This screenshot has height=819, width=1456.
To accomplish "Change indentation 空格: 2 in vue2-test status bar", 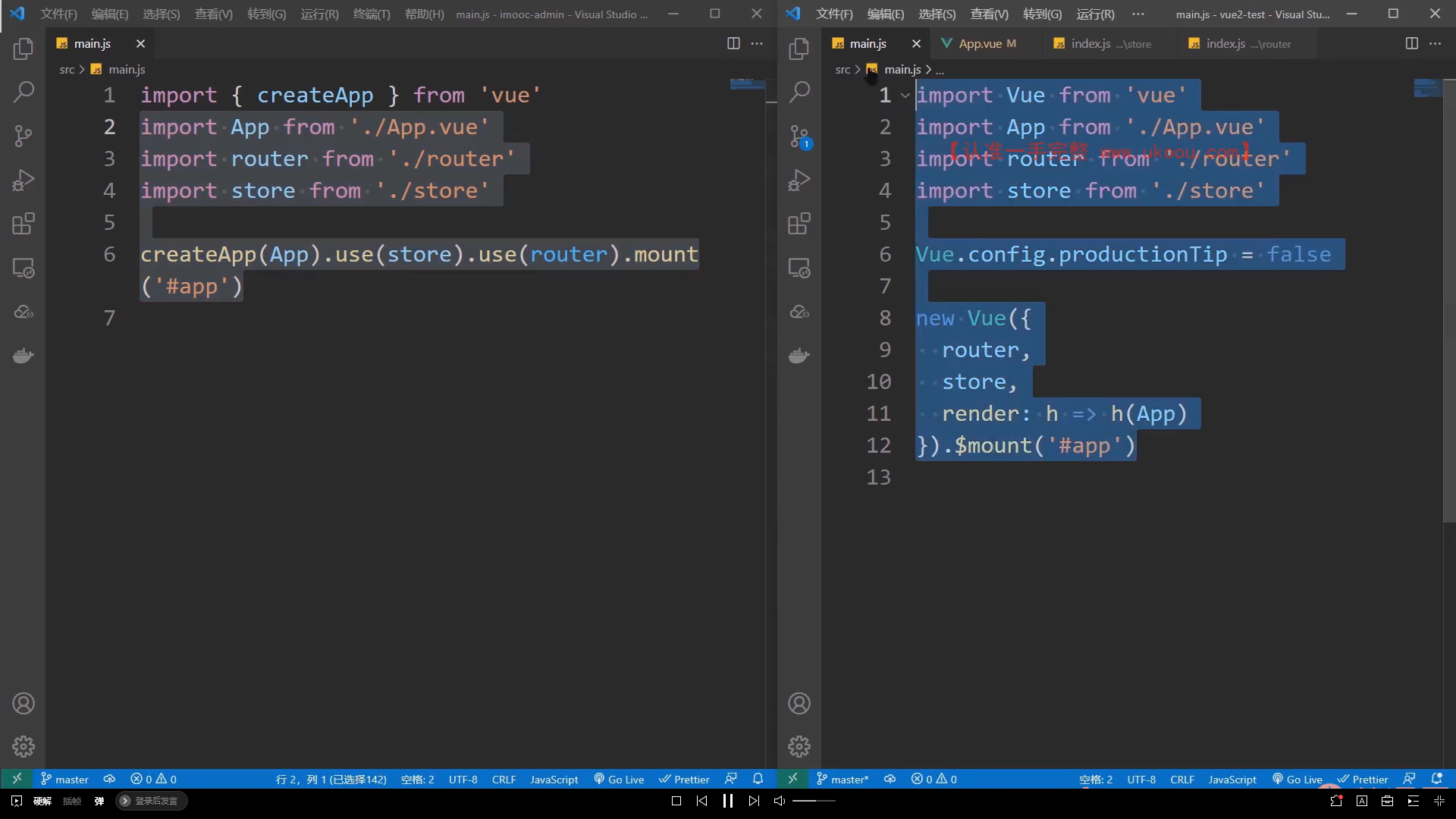I will (x=1096, y=780).
